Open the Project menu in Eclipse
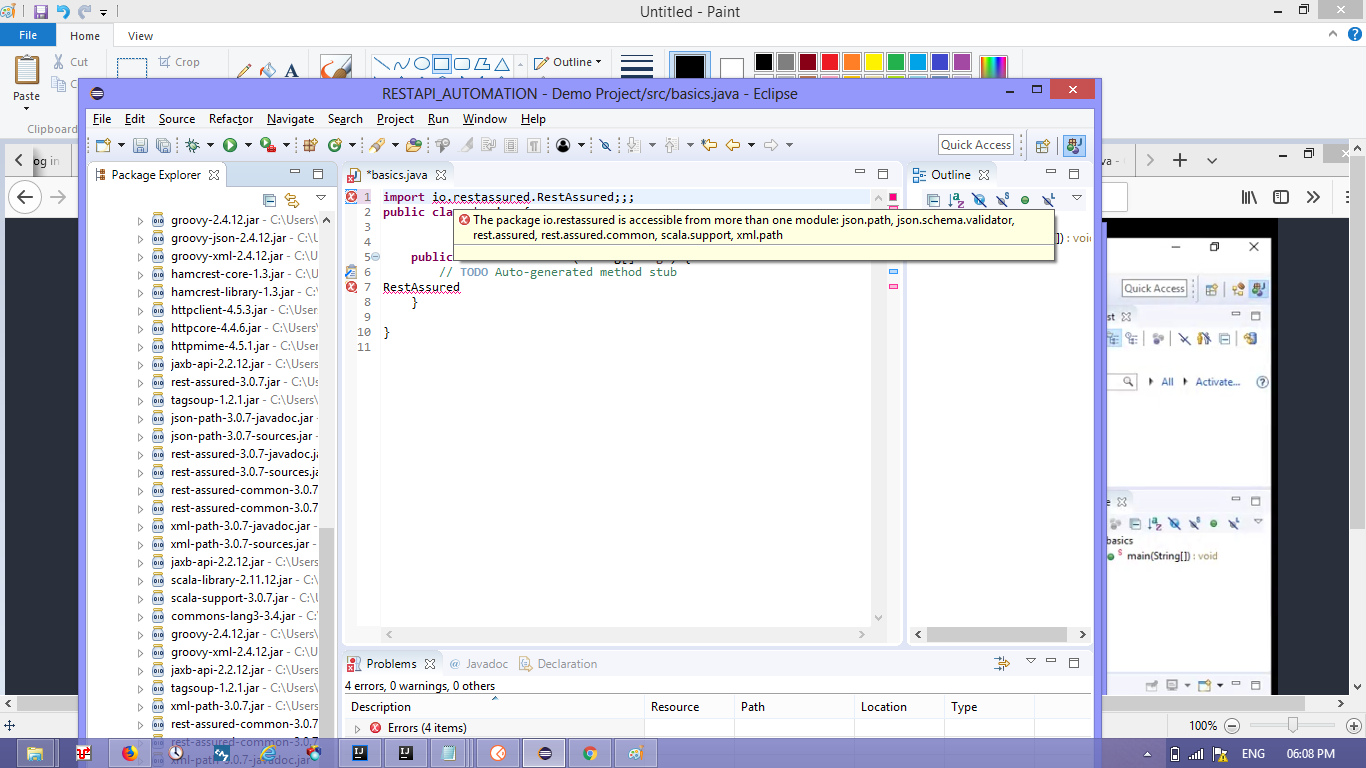This screenshot has height=768, width=1366. click(395, 119)
